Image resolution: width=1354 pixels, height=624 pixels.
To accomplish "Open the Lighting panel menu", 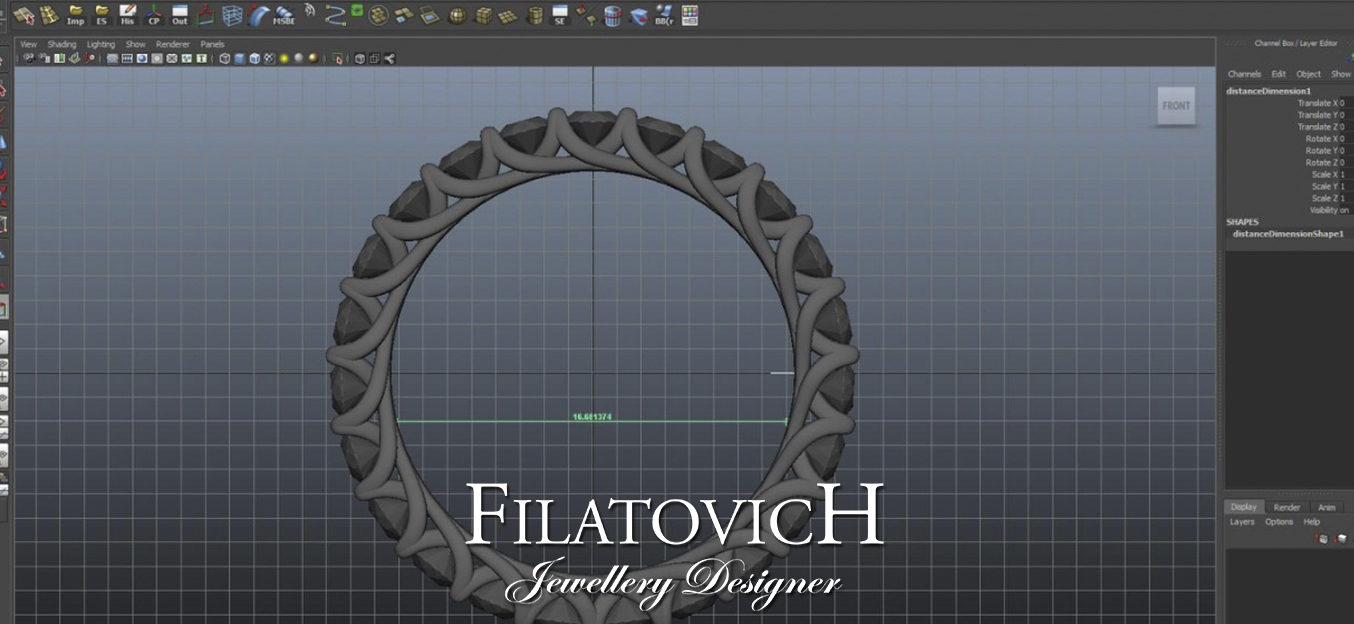I will (101, 44).
